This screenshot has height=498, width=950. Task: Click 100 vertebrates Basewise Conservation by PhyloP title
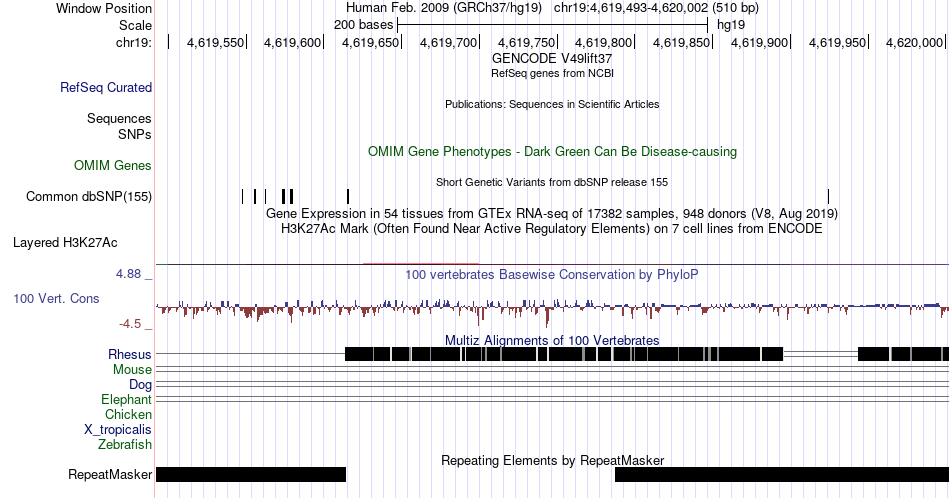click(x=552, y=274)
